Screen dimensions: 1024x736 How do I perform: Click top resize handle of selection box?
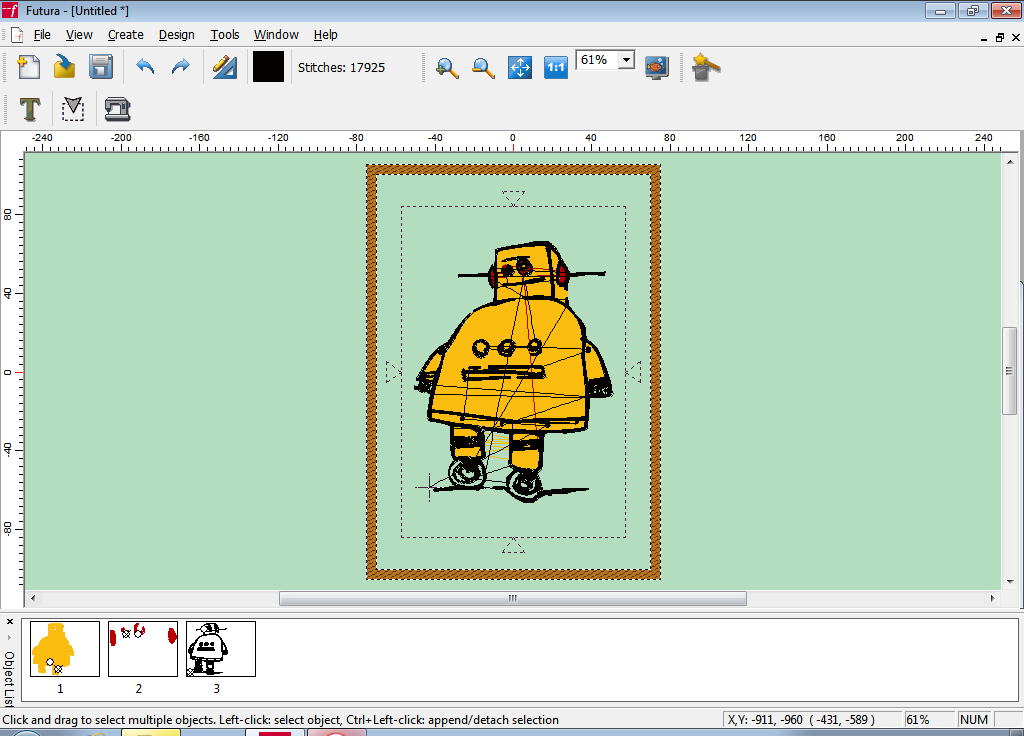point(513,198)
